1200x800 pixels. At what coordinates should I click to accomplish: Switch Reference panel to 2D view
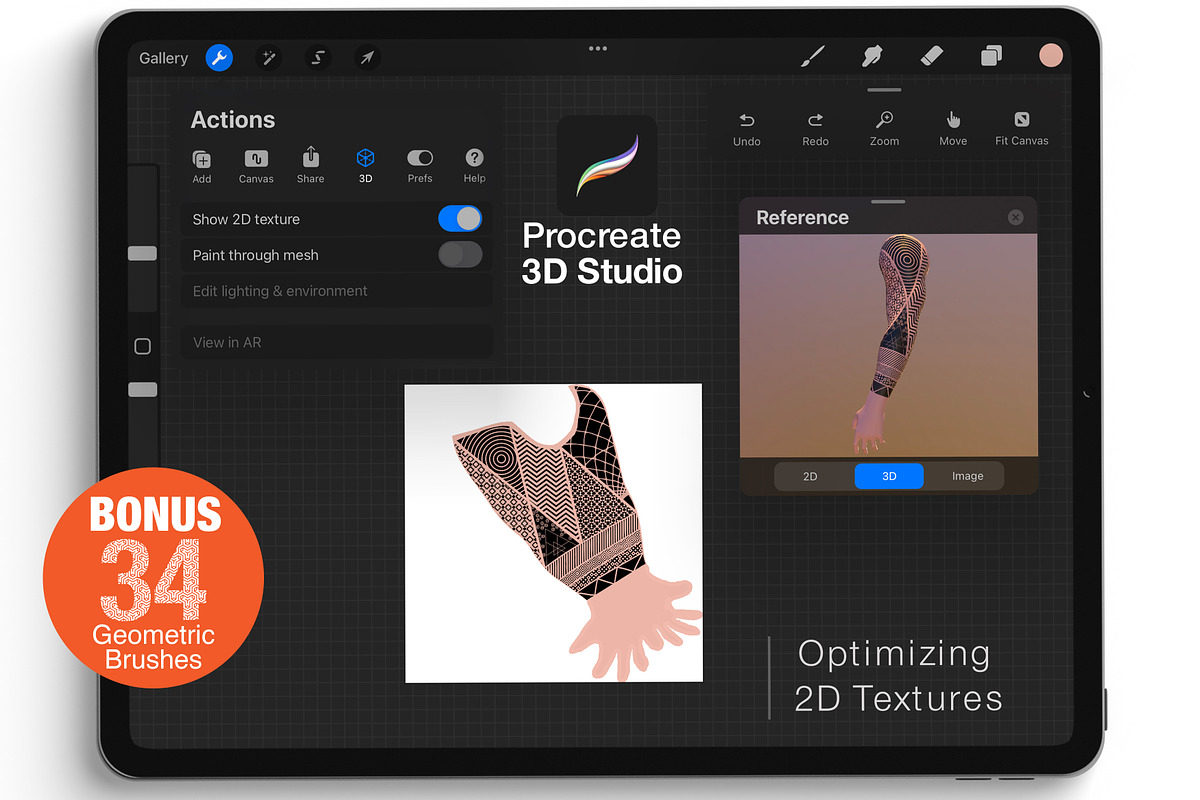point(810,476)
